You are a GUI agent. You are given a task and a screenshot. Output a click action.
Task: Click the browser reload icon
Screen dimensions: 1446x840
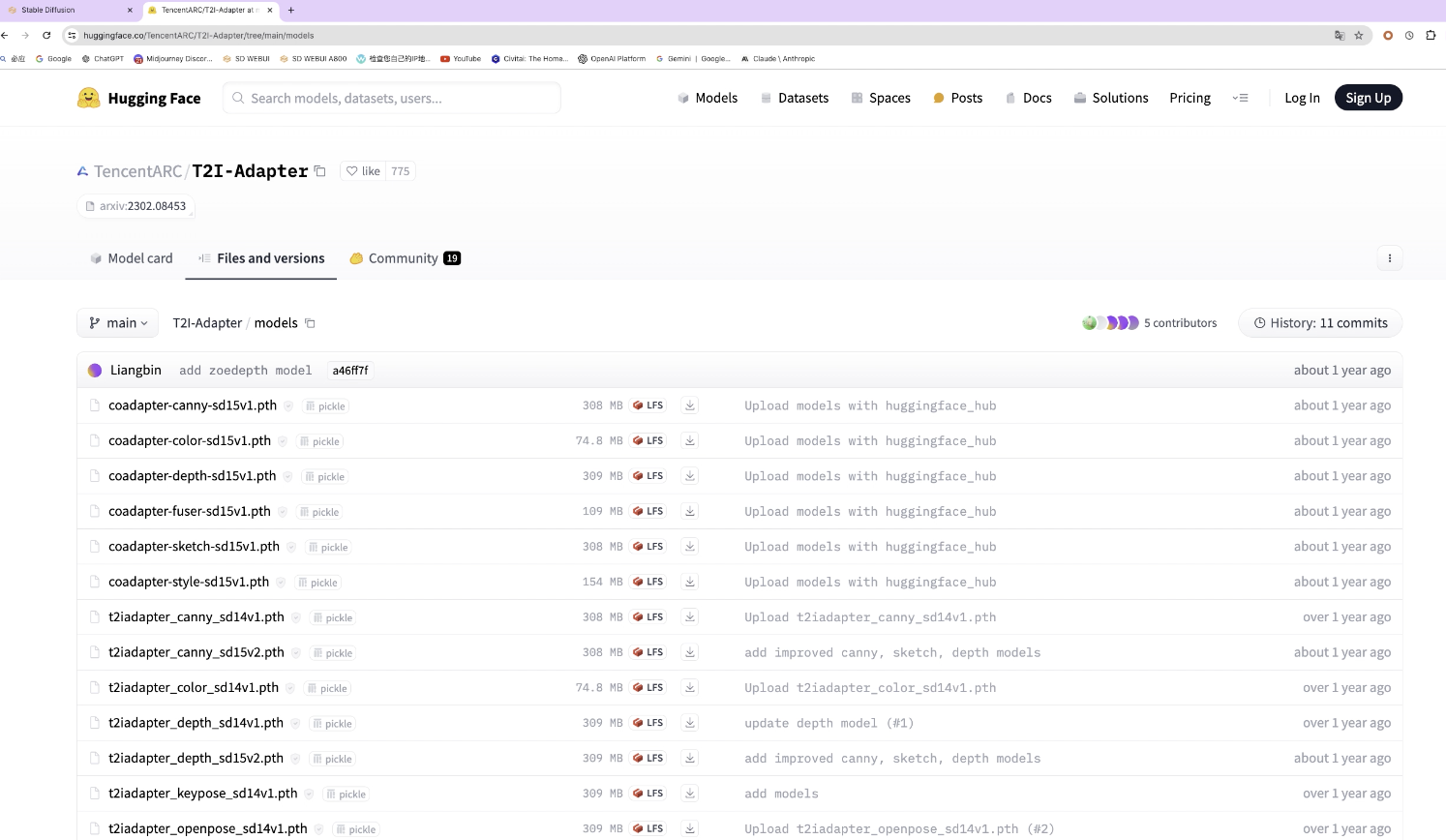pyautogui.click(x=46, y=35)
